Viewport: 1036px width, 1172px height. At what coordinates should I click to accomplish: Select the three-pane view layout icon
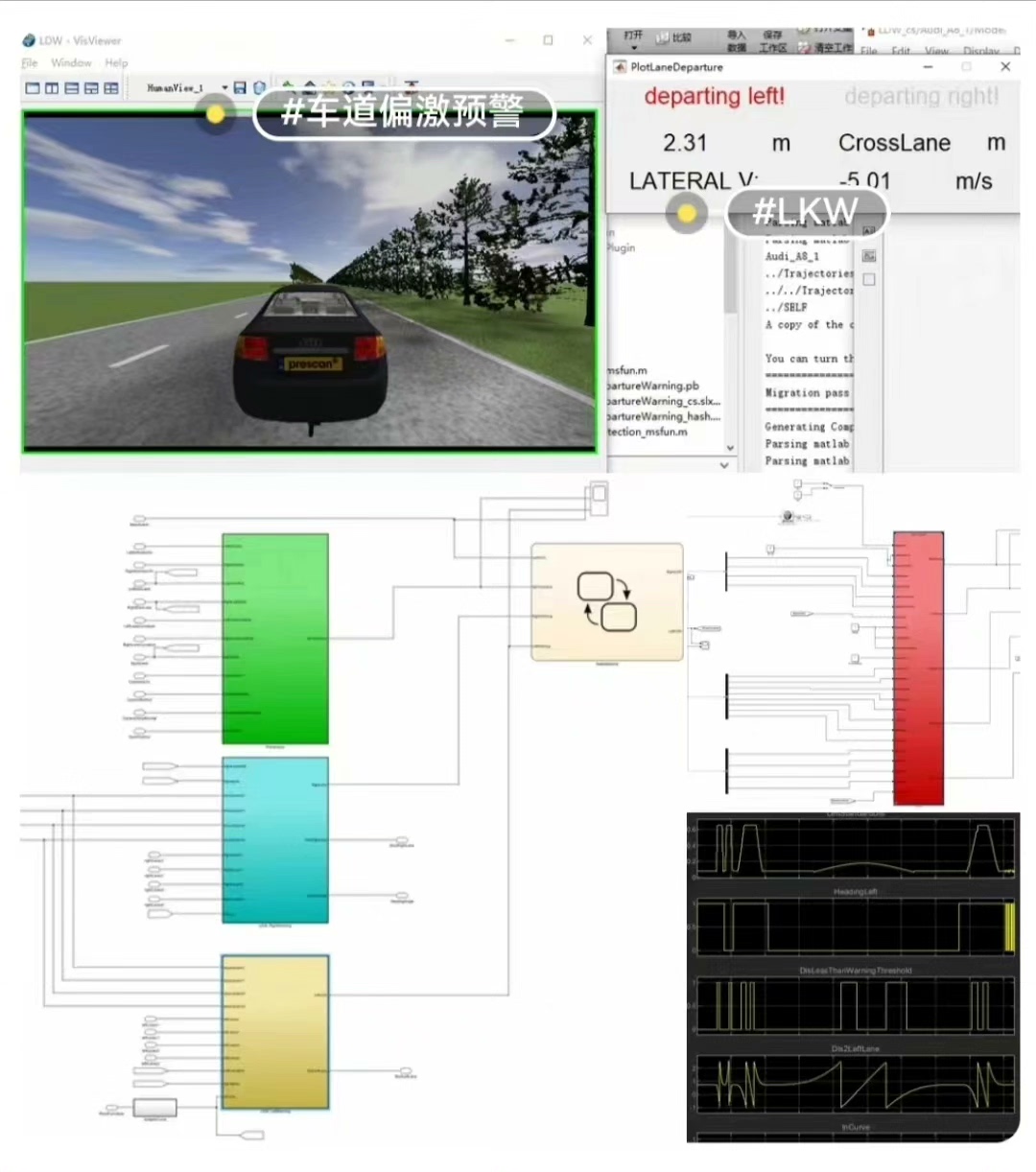click(x=91, y=88)
